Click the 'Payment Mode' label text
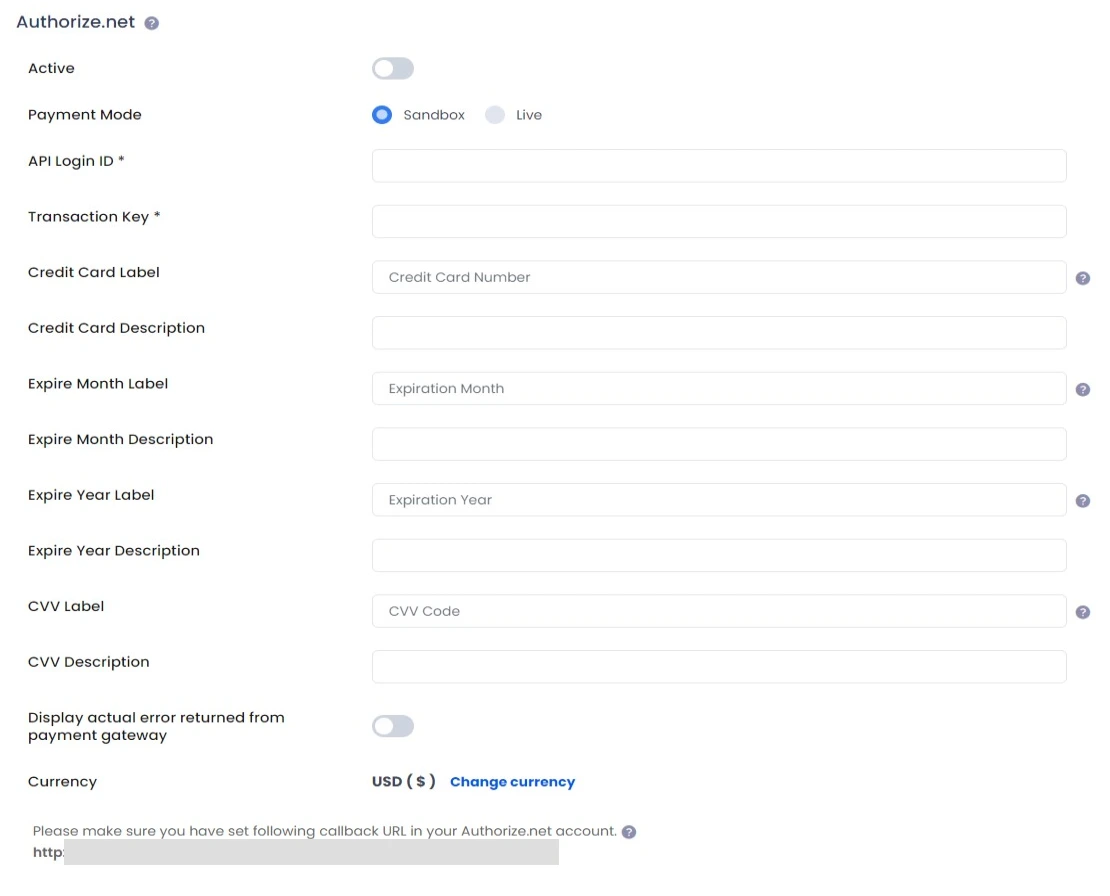This screenshot has width=1110, height=896. pos(85,115)
